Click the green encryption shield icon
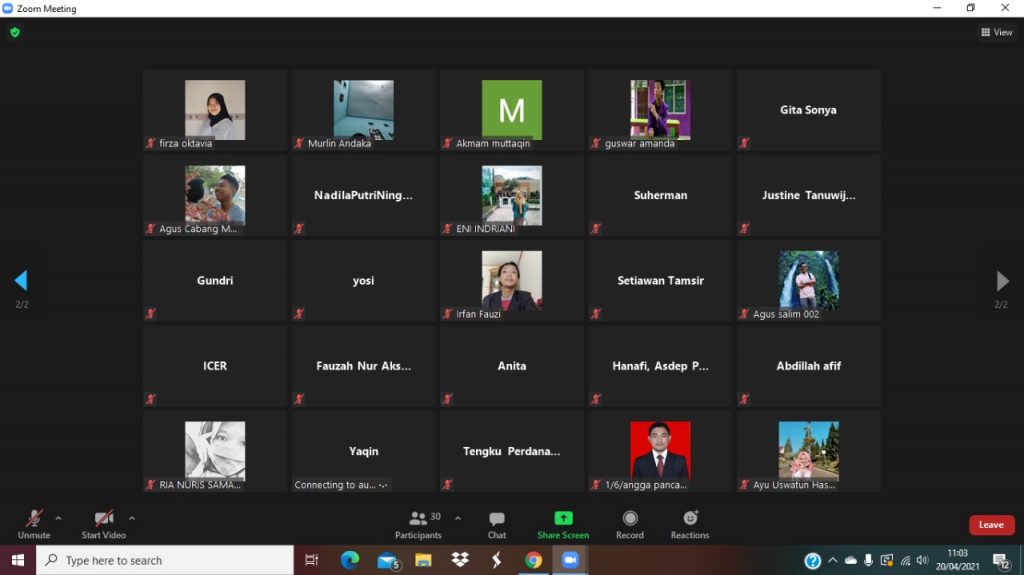The image size is (1024, 575). pyautogui.click(x=15, y=32)
